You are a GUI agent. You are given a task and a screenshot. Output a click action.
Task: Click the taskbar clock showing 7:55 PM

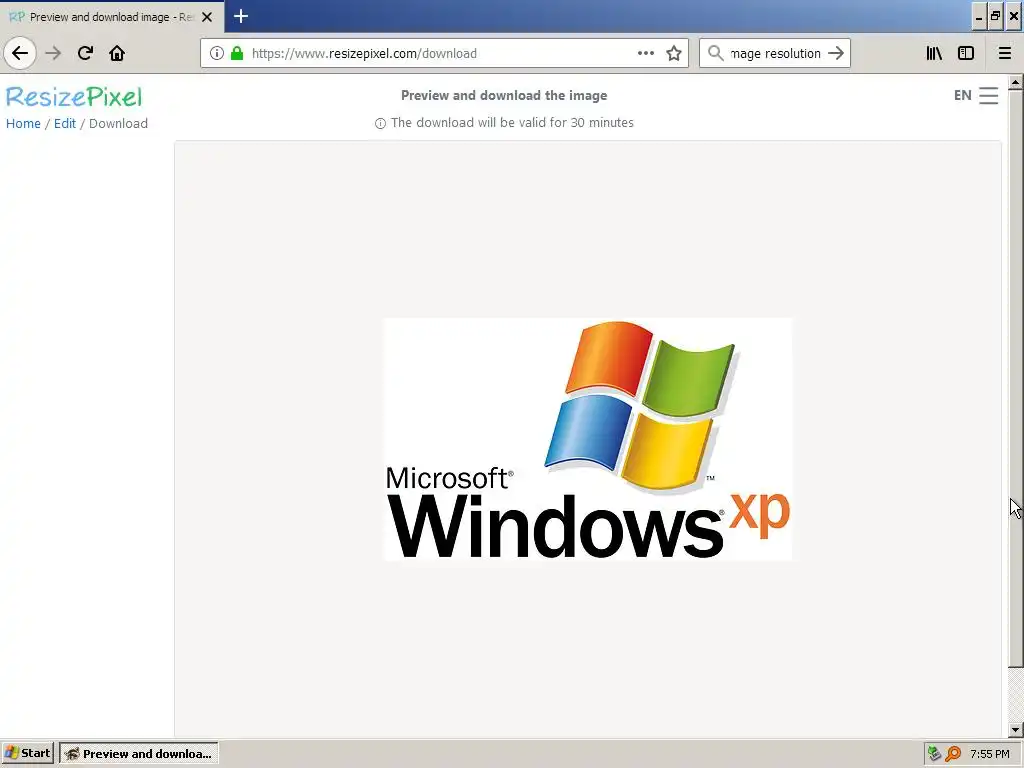[x=990, y=754]
